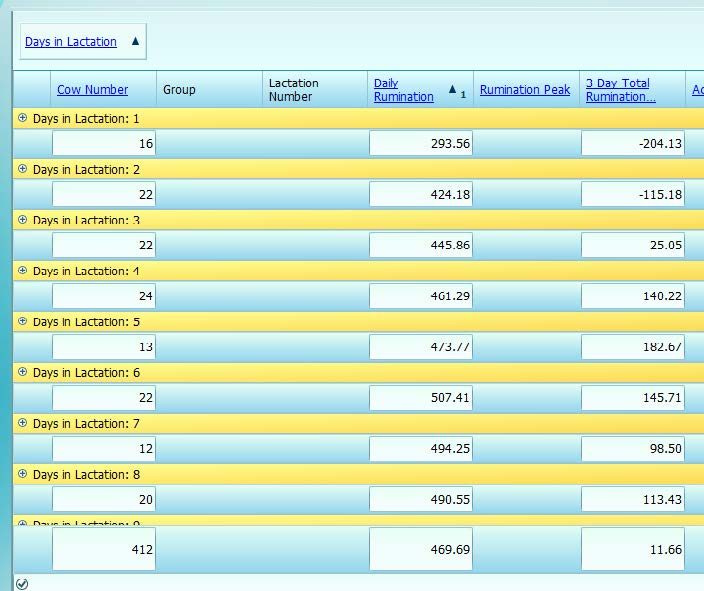Expand the Days in Lactation: 1 group
This screenshot has width=704, height=591.
22,118
